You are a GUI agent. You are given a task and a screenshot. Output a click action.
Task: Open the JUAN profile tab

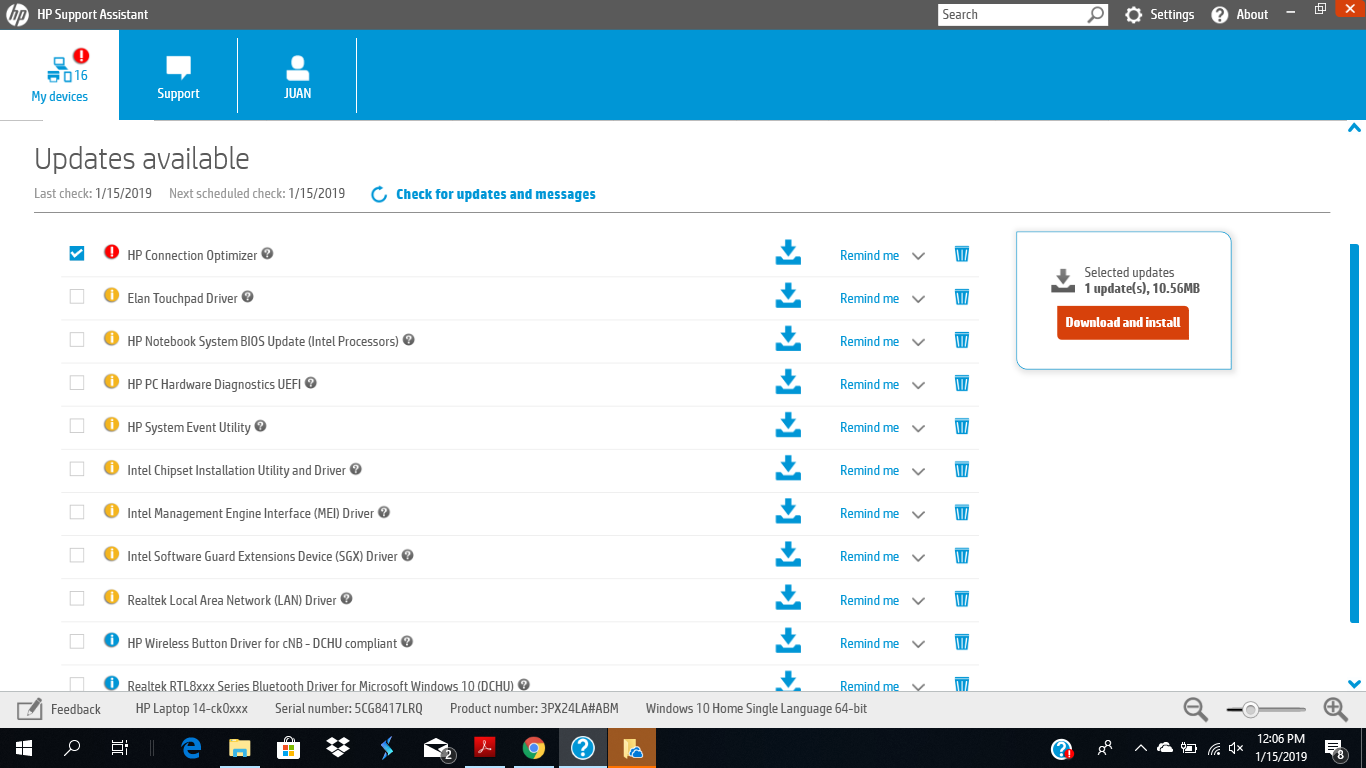297,77
